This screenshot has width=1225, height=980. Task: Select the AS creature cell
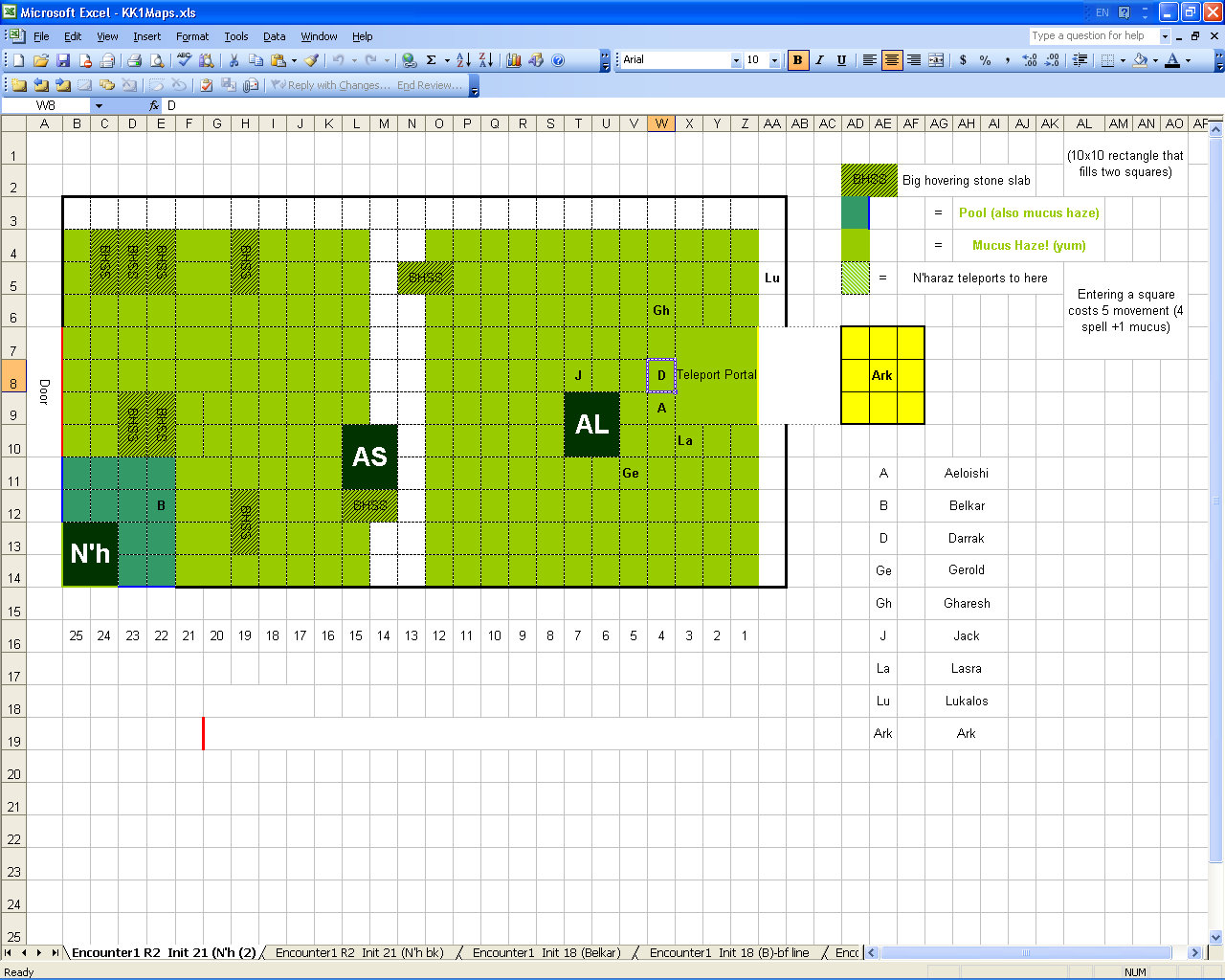click(x=369, y=457)
